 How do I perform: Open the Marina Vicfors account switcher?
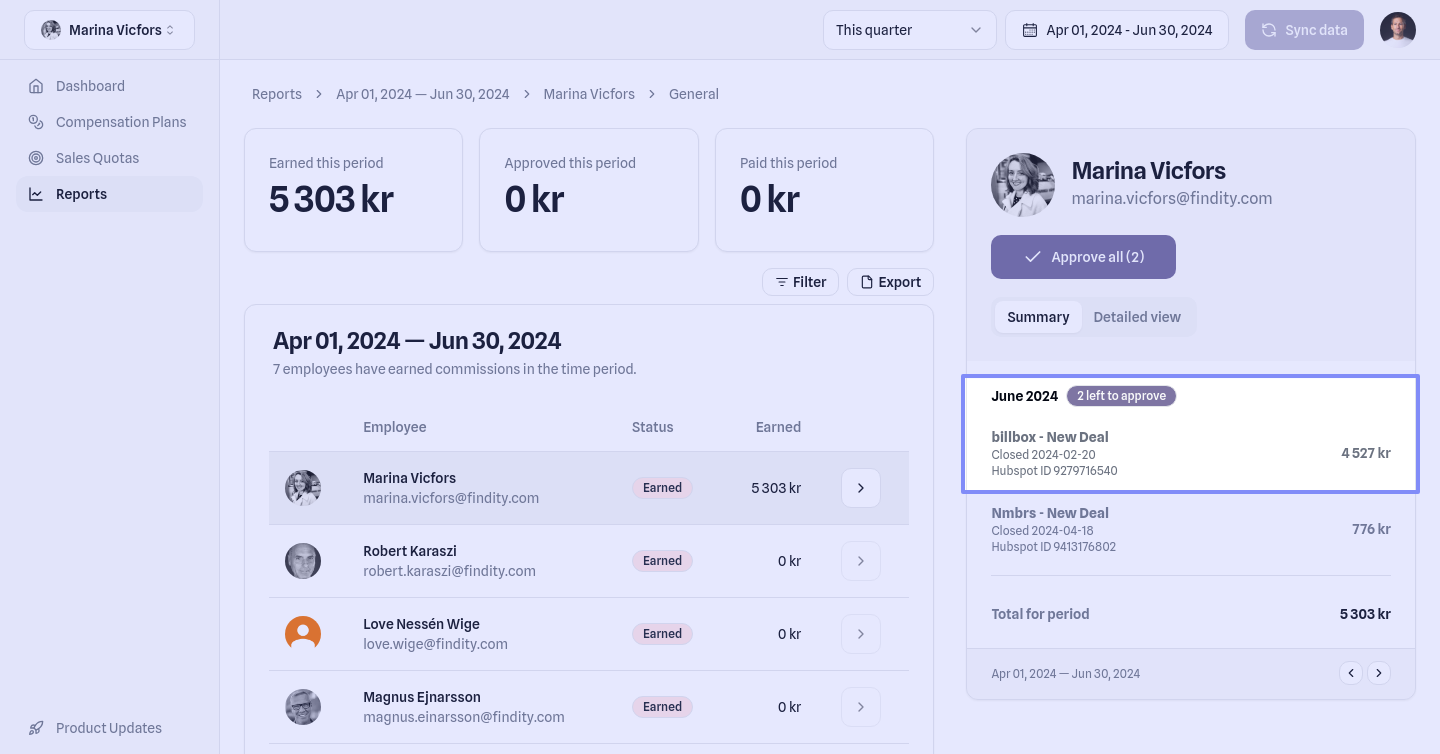pyautogui.click(x=109, y=30)
